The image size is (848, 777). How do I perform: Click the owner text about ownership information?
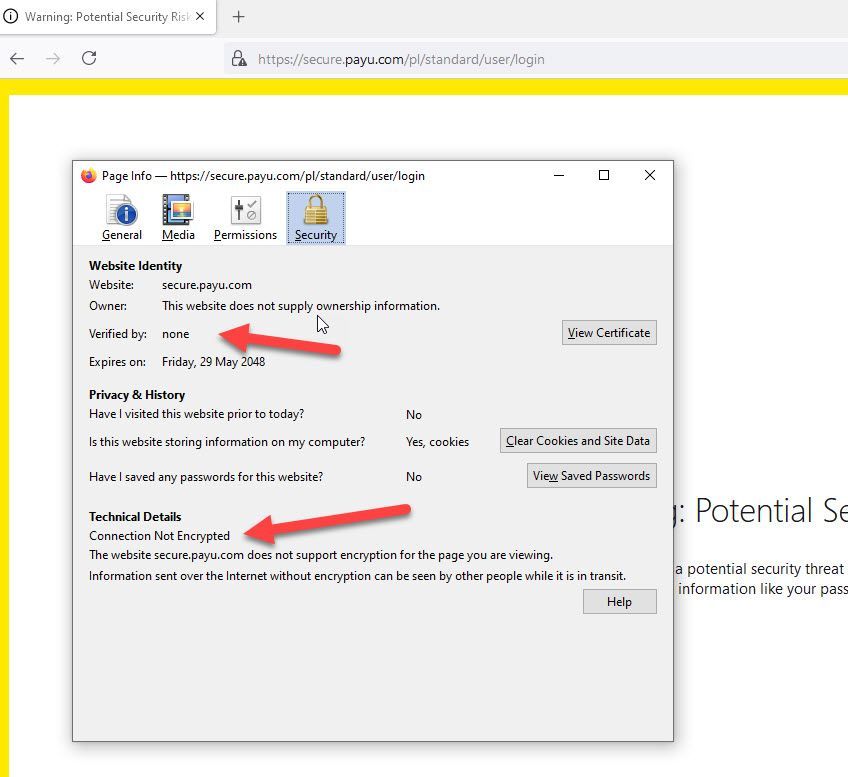(x=301, y=306)
